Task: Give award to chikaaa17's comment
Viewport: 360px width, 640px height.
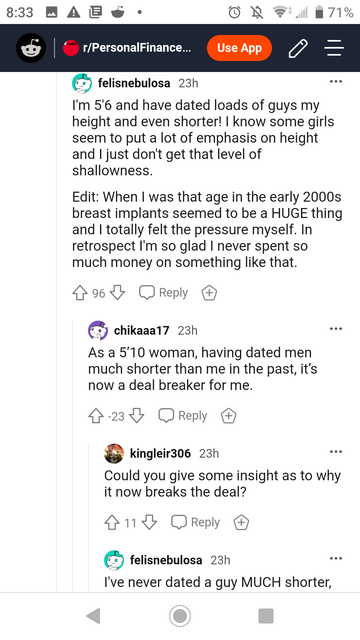Action: (229, 416)
